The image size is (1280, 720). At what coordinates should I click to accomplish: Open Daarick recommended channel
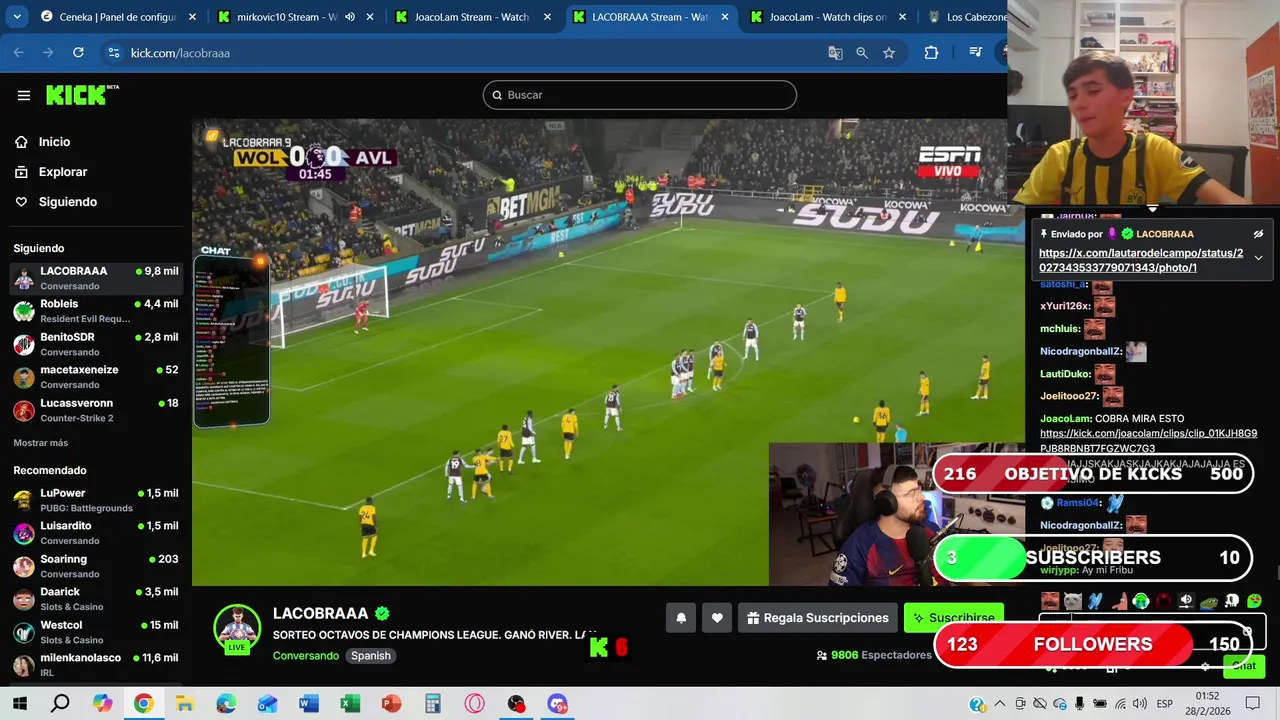(96, 599)
